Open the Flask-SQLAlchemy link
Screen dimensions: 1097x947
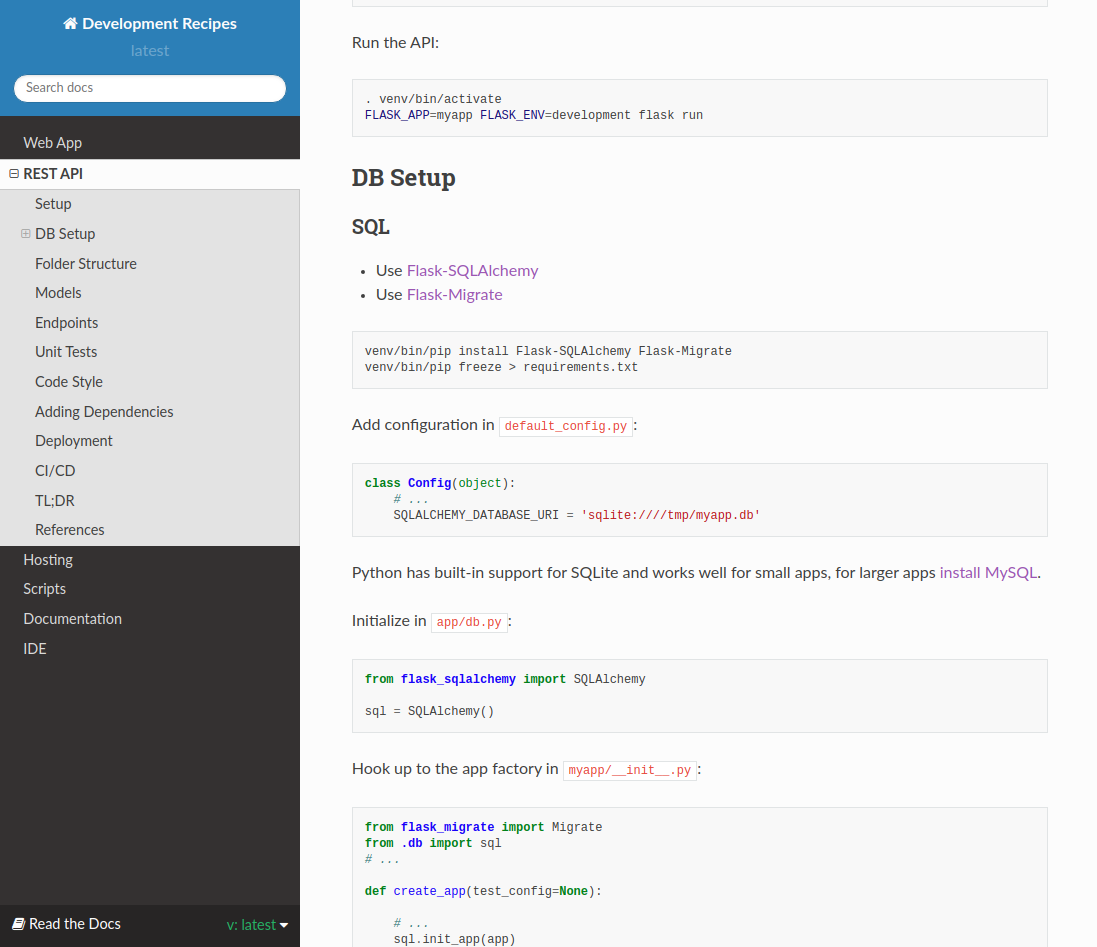pos(472,270)
